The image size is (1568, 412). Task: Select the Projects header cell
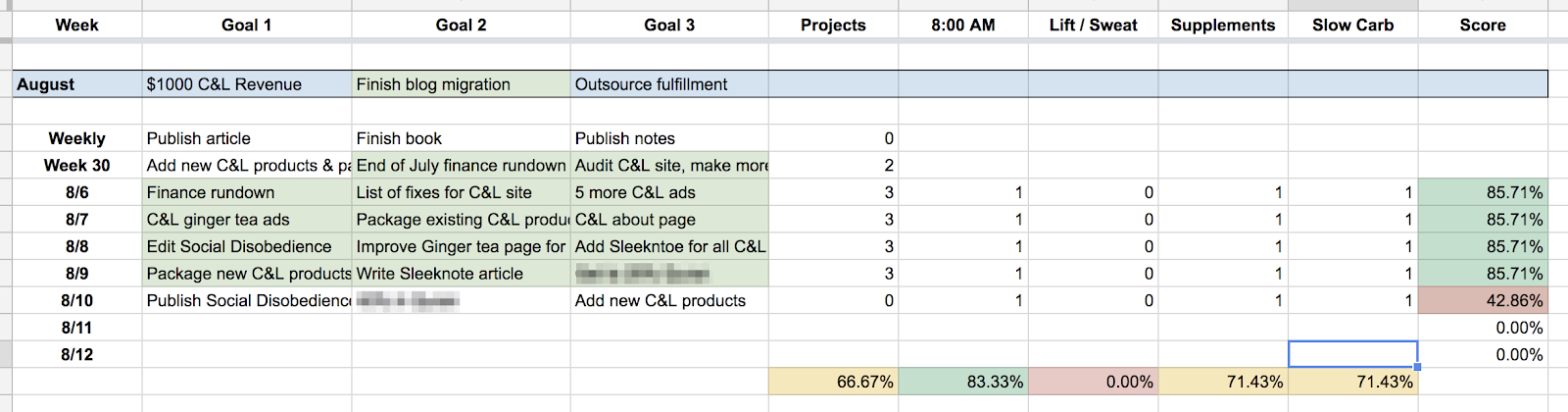(x=833, y=26)
